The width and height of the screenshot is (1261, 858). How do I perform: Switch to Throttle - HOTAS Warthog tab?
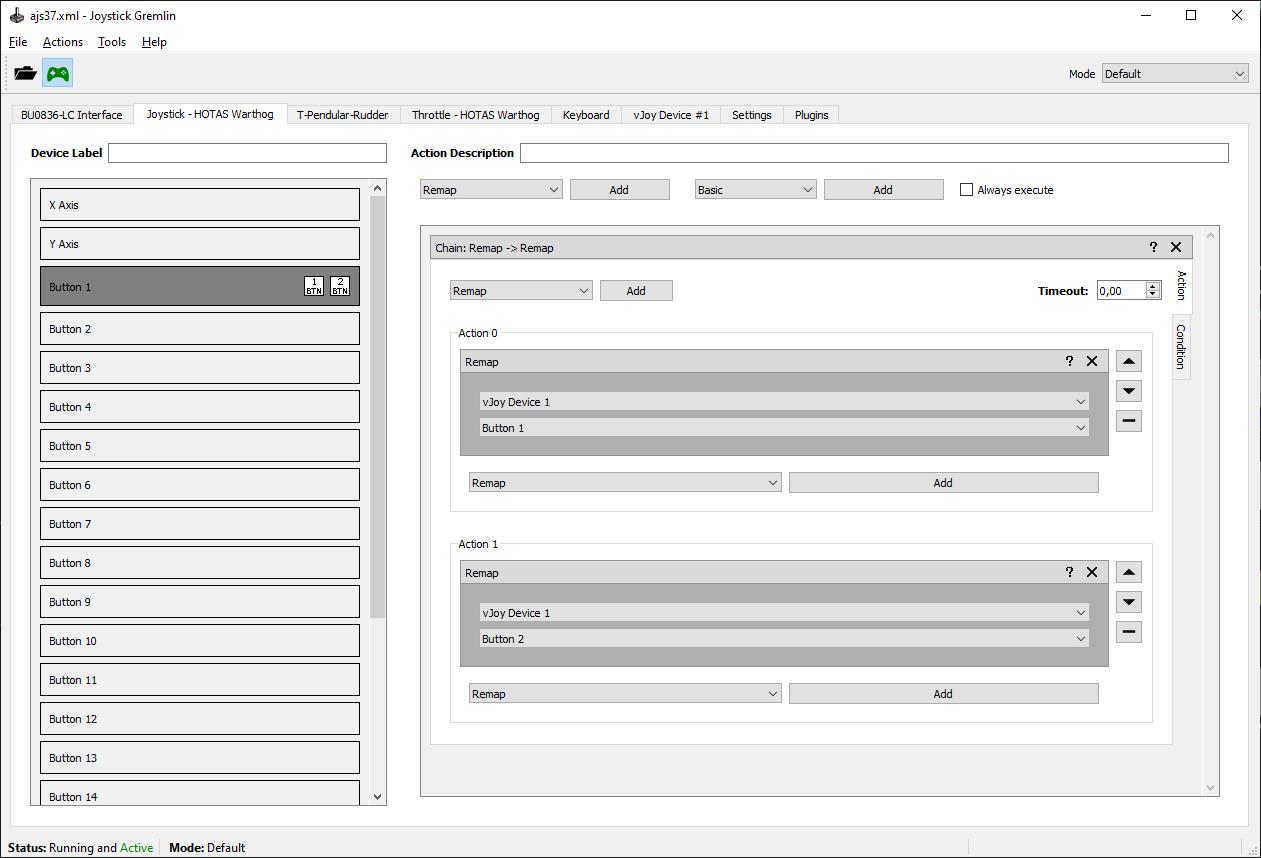[x=476, y=115]
